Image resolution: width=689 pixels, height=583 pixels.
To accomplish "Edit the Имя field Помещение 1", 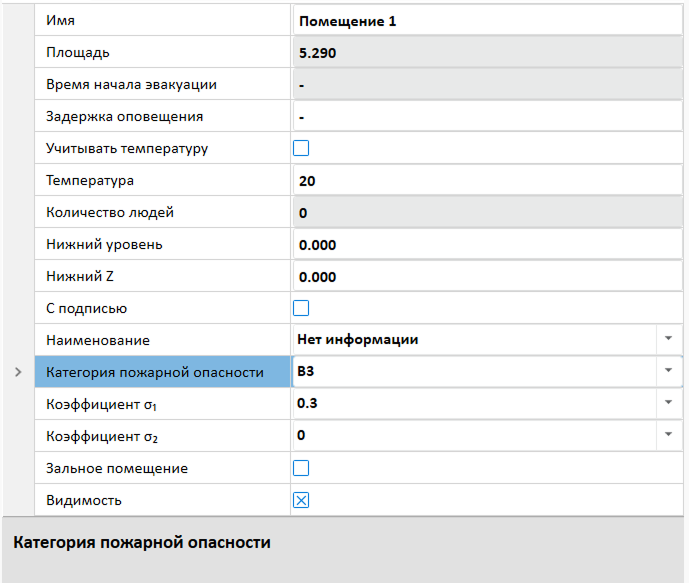I will [x=487, y=21].
